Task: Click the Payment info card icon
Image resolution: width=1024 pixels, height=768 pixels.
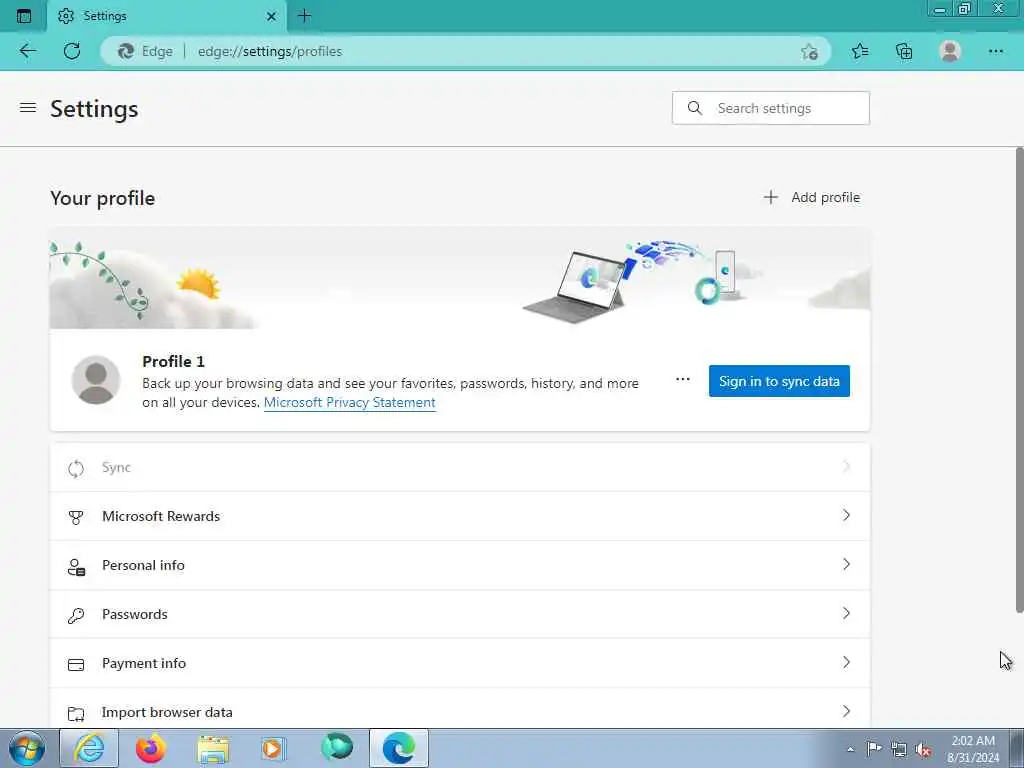Action: [x=76, y=665]
